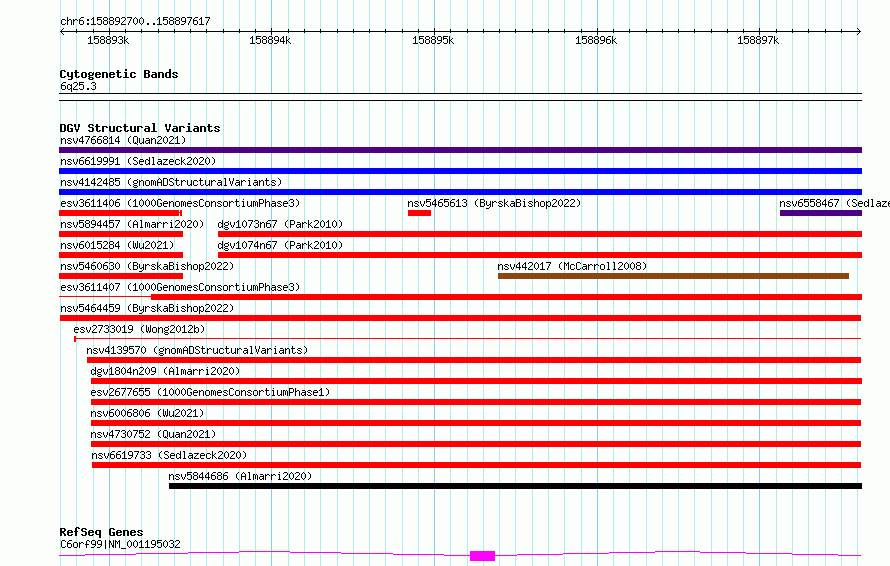Viewport: 890px width, 566px height.
Task: Open nsv4730752 (Quan2021) label
Action: point(153,434)
